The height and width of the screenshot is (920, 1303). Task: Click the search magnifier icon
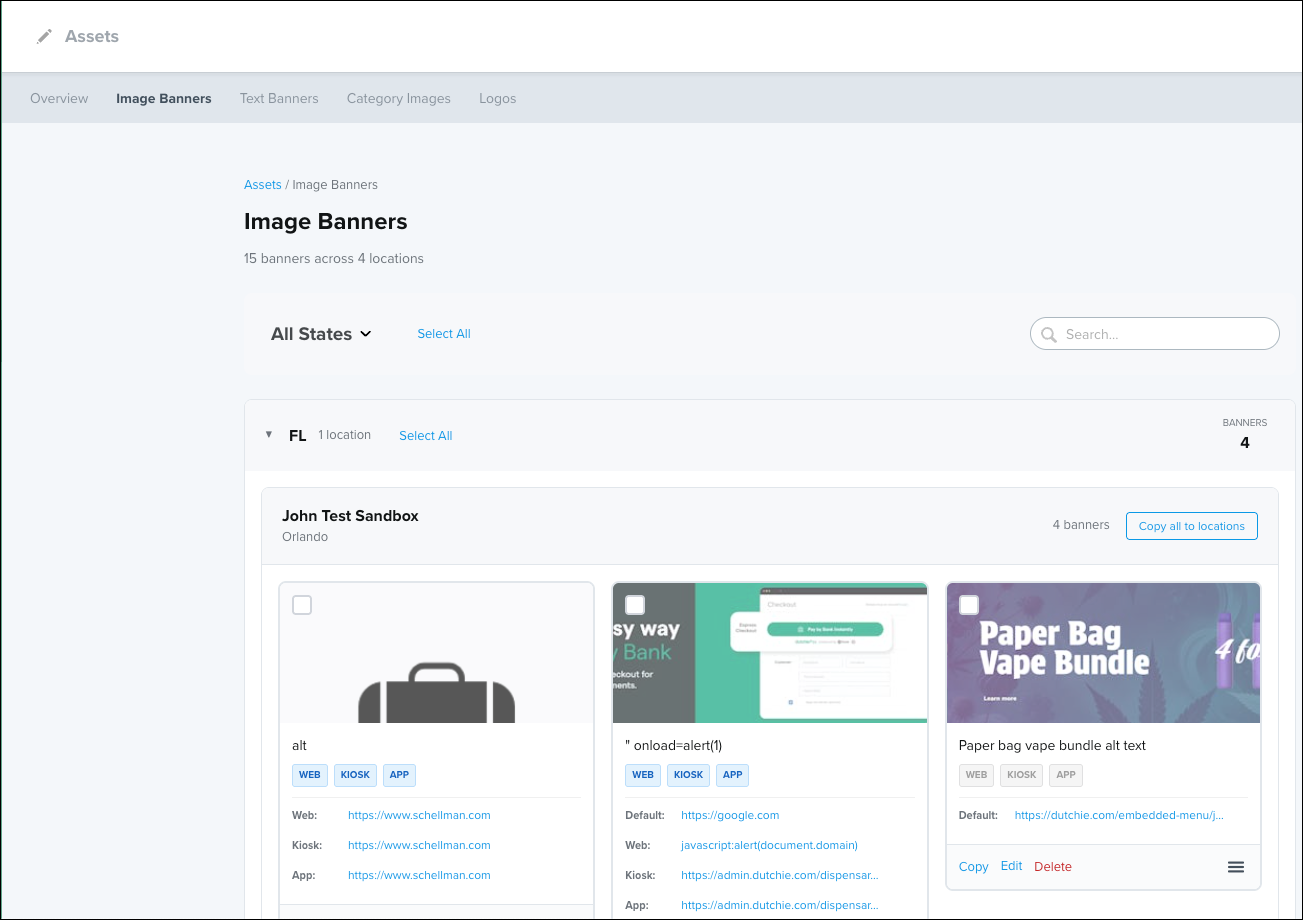point(1049,334)
